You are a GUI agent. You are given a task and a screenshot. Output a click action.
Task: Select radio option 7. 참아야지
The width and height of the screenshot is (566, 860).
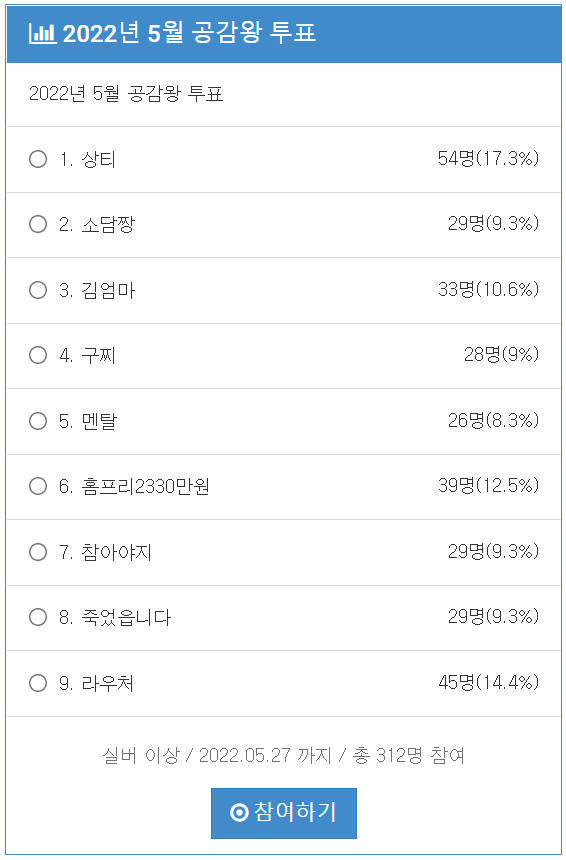tap(38, 552)
